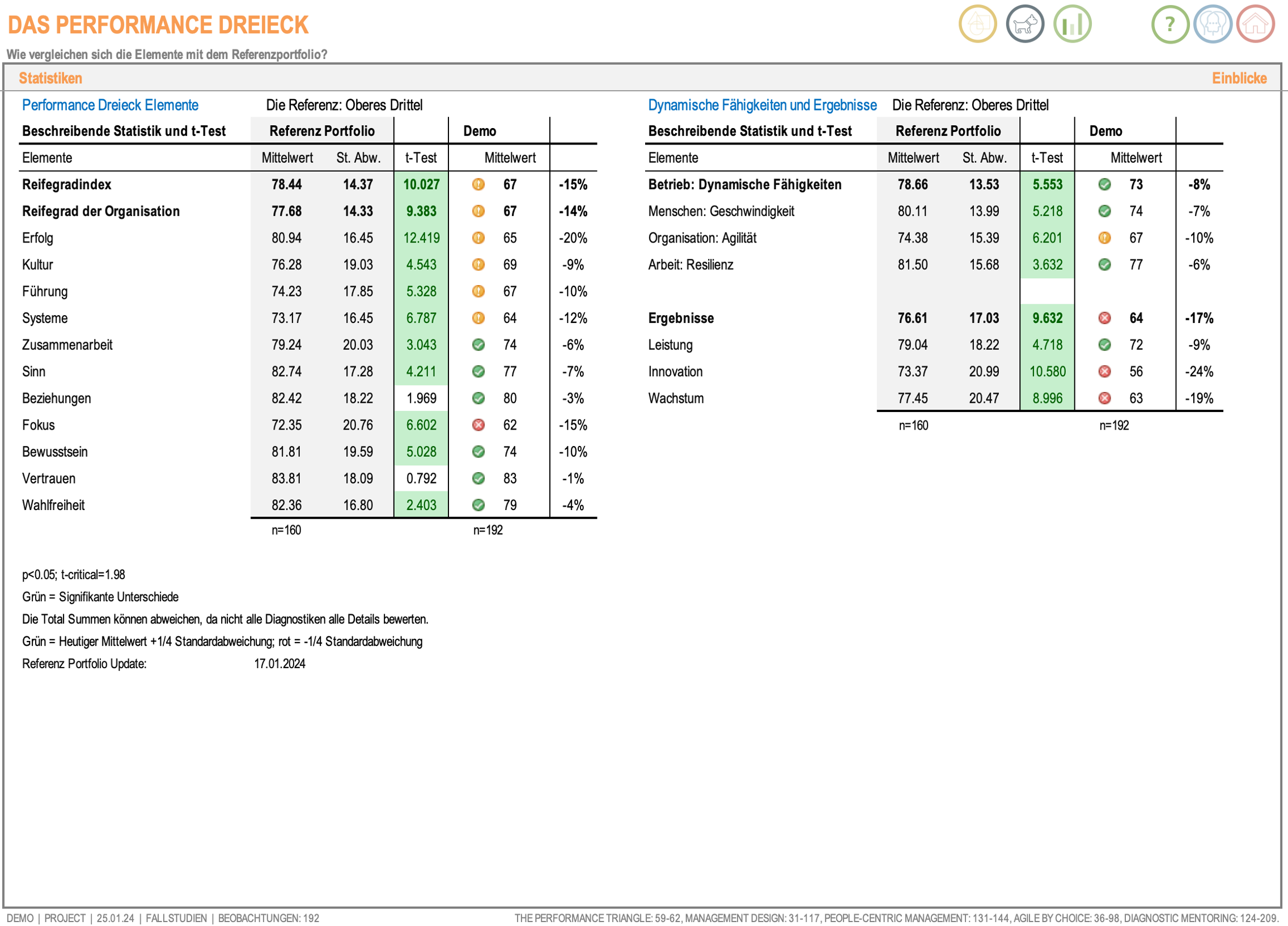Click the green check icon for Zusammenarbeit

478,345
